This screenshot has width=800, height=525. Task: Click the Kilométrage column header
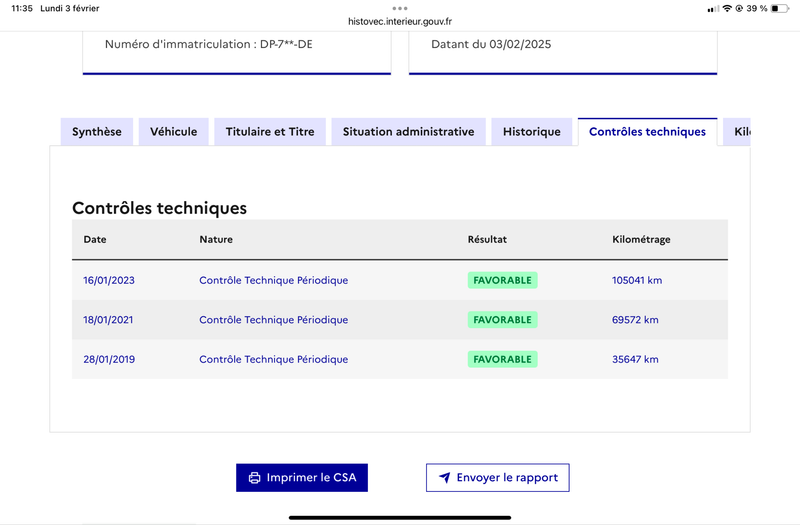(641, 239)
